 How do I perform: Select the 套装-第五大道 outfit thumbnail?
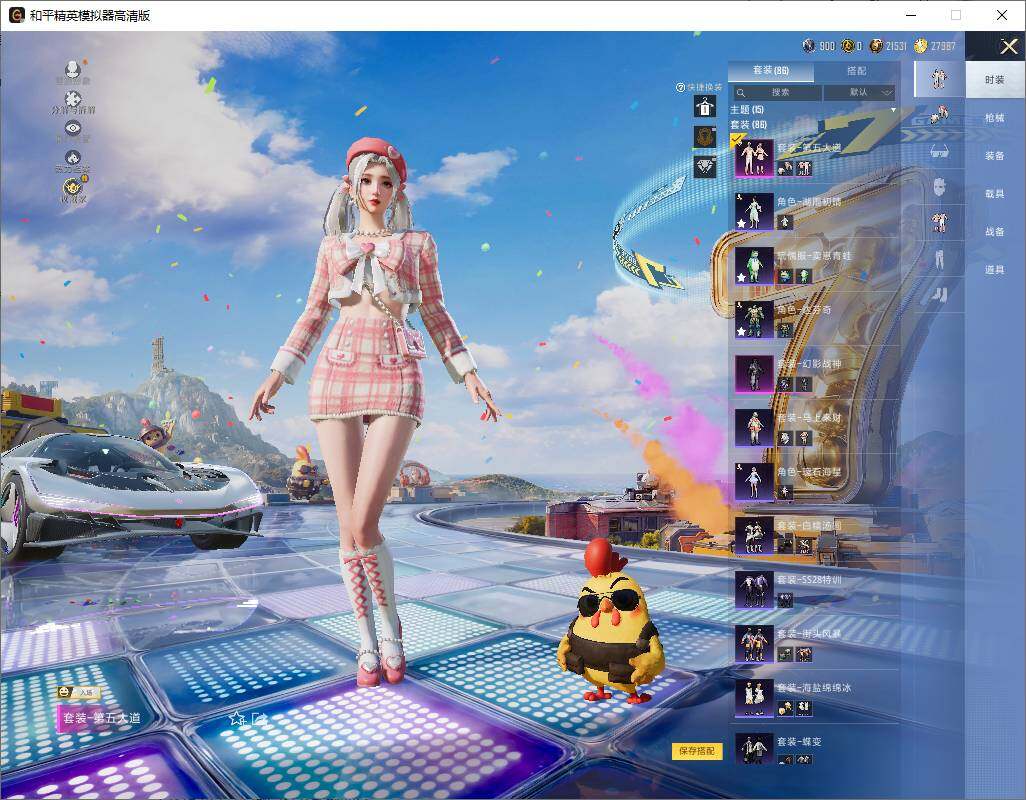point(754,158)
